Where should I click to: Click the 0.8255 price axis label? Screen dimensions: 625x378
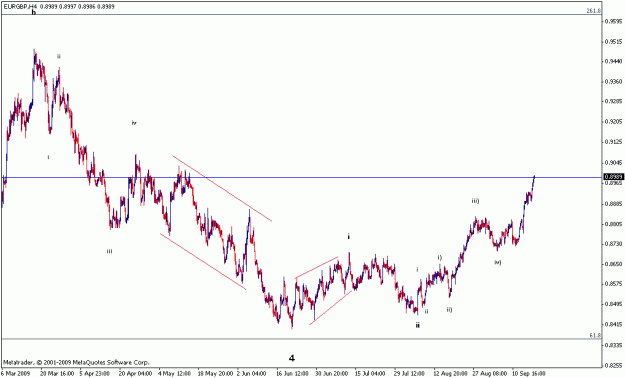[x=613, y=365]
